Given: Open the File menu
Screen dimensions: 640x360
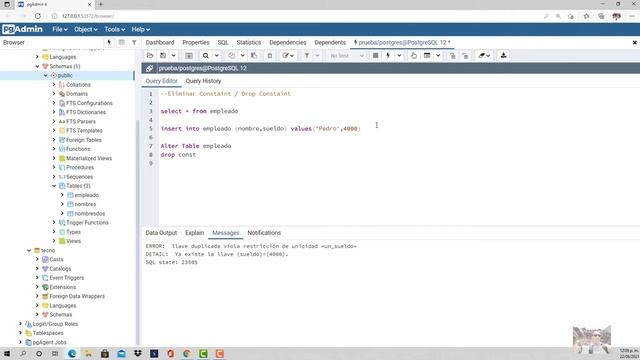Looking at the screenshot, I should 60,29.
